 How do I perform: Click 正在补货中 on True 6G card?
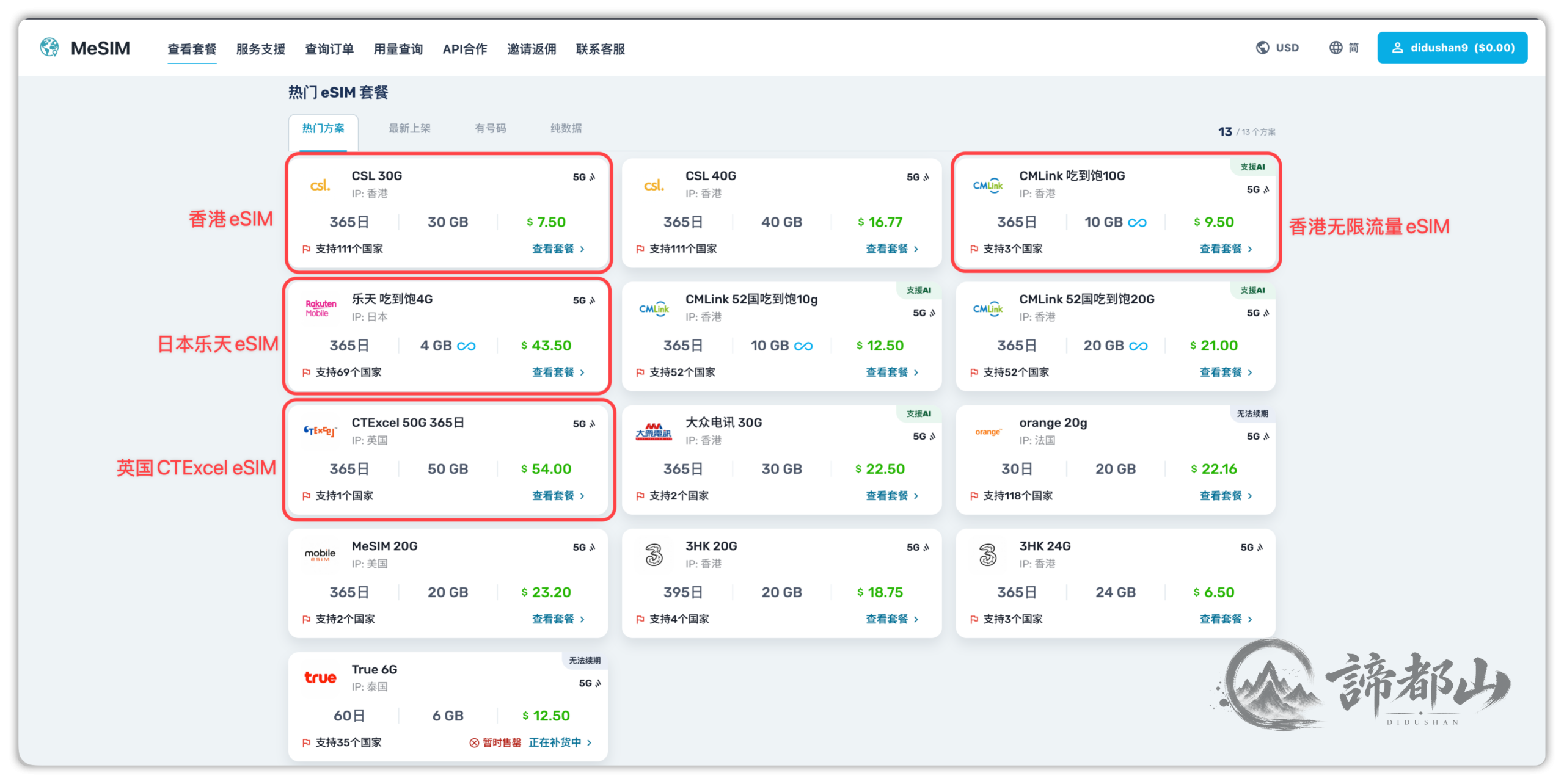click(560, 742)
